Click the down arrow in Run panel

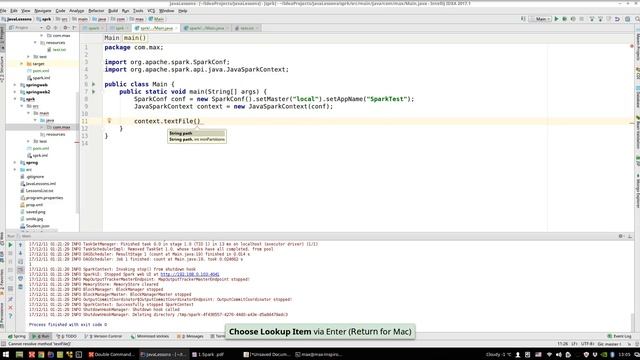pos(20,253)
